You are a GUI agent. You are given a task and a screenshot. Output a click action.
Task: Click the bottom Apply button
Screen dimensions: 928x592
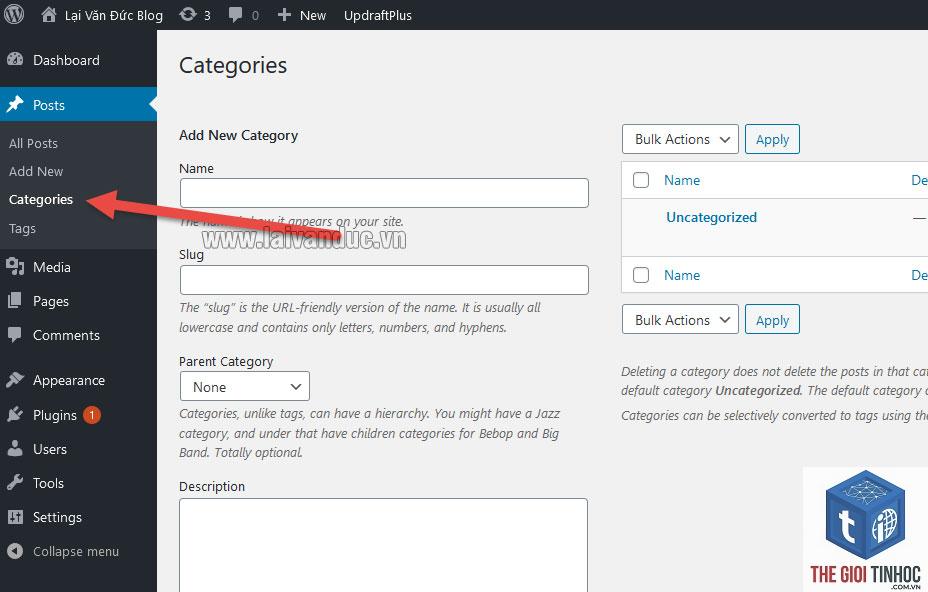click(772, 320)
